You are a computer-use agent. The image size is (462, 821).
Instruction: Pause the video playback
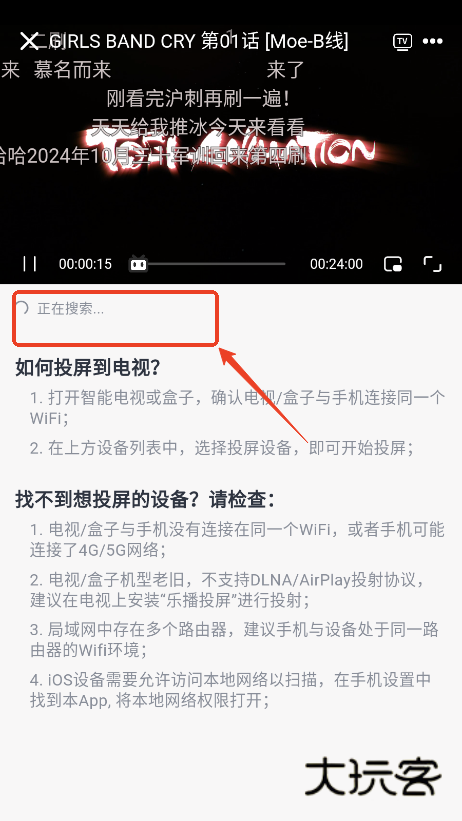pyautogui.click(x=30, y=263)
